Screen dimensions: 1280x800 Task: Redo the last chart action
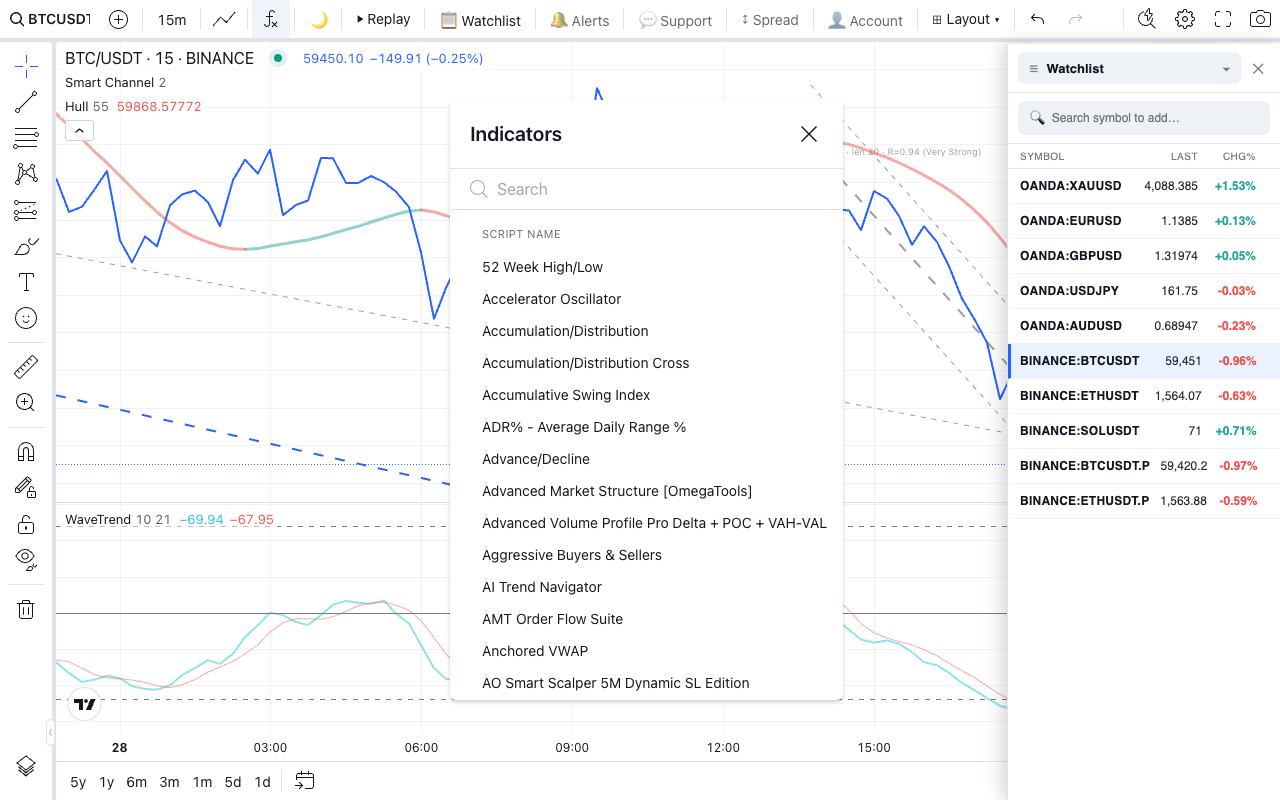1075,19
